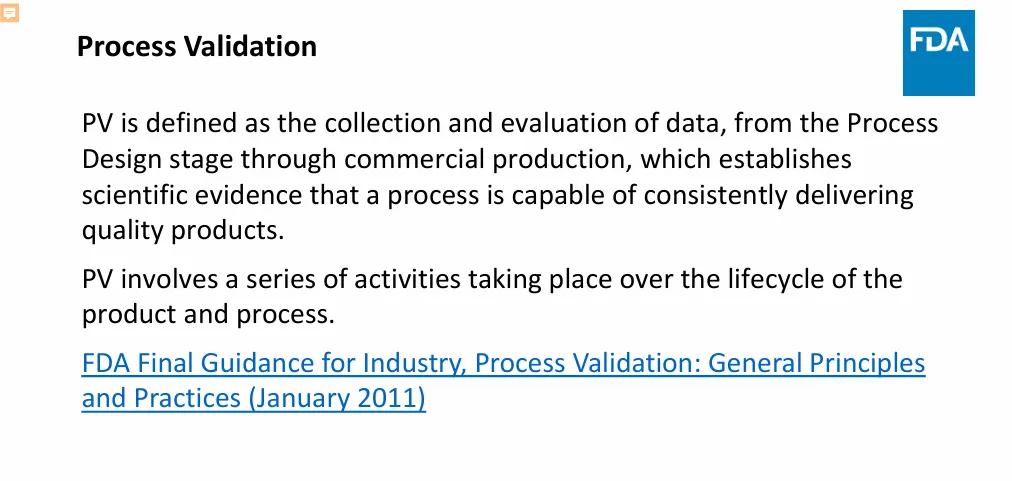1012x481 pixels.
Task: Click the "and Practices (January 2011)" link text
Action: pyautogui.click(x=254, y=398)
